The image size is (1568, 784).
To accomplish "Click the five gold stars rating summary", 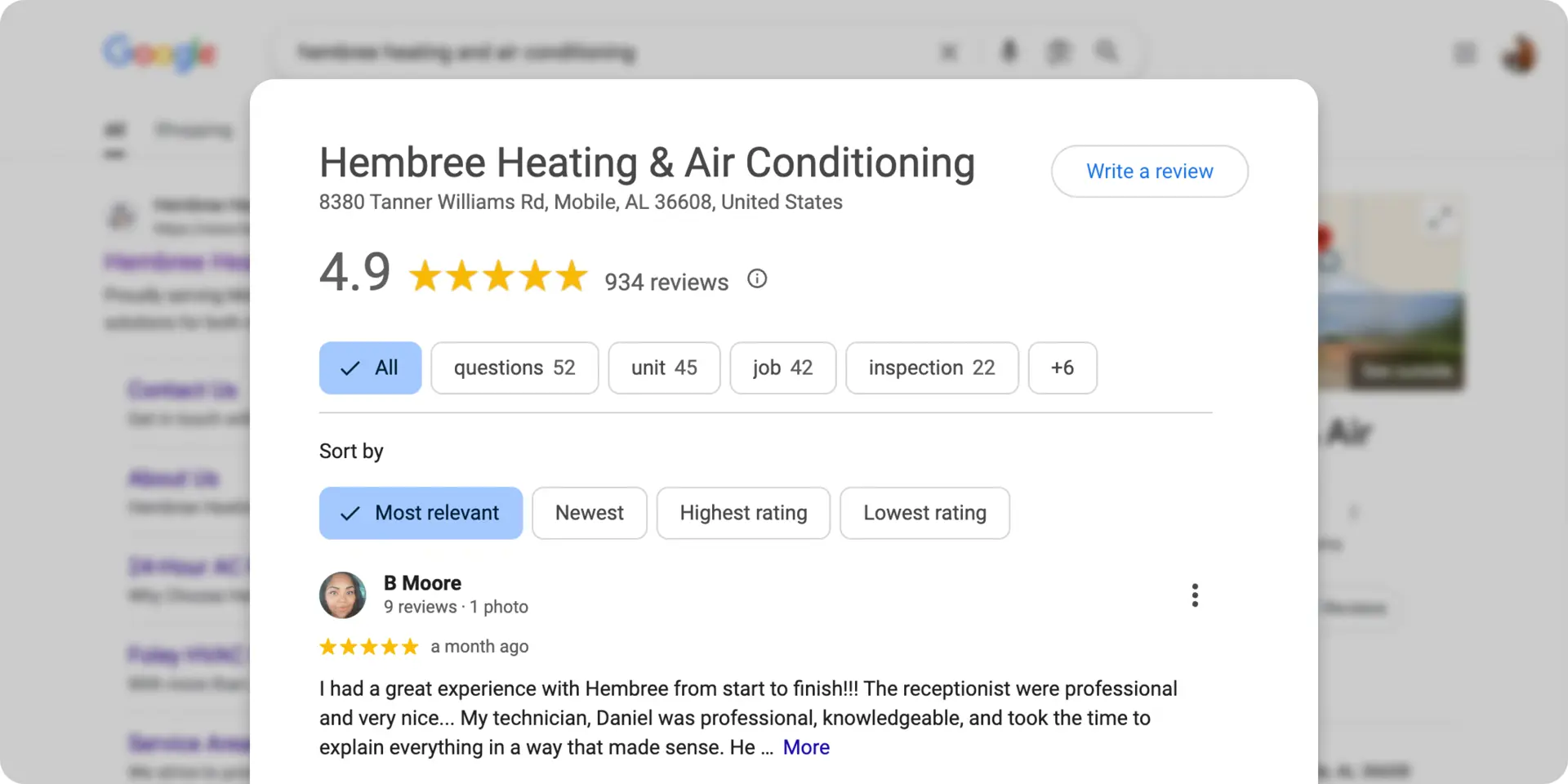I will [x=498, y=276].
